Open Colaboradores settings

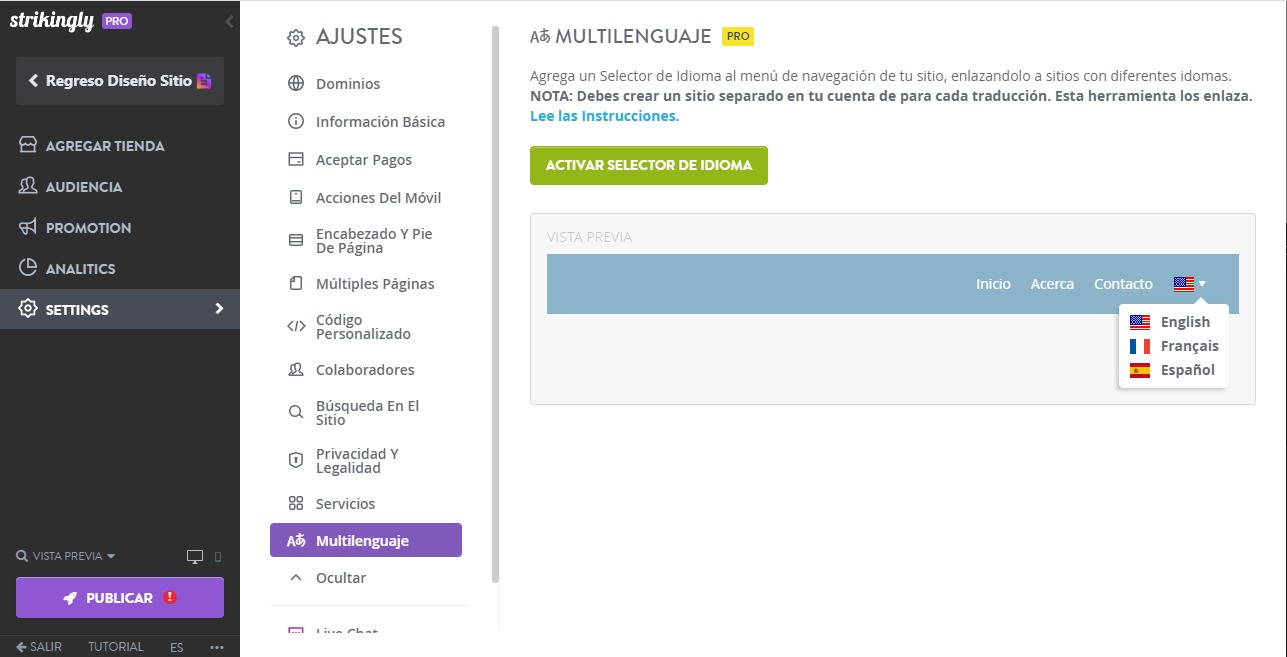coord(366,370)
